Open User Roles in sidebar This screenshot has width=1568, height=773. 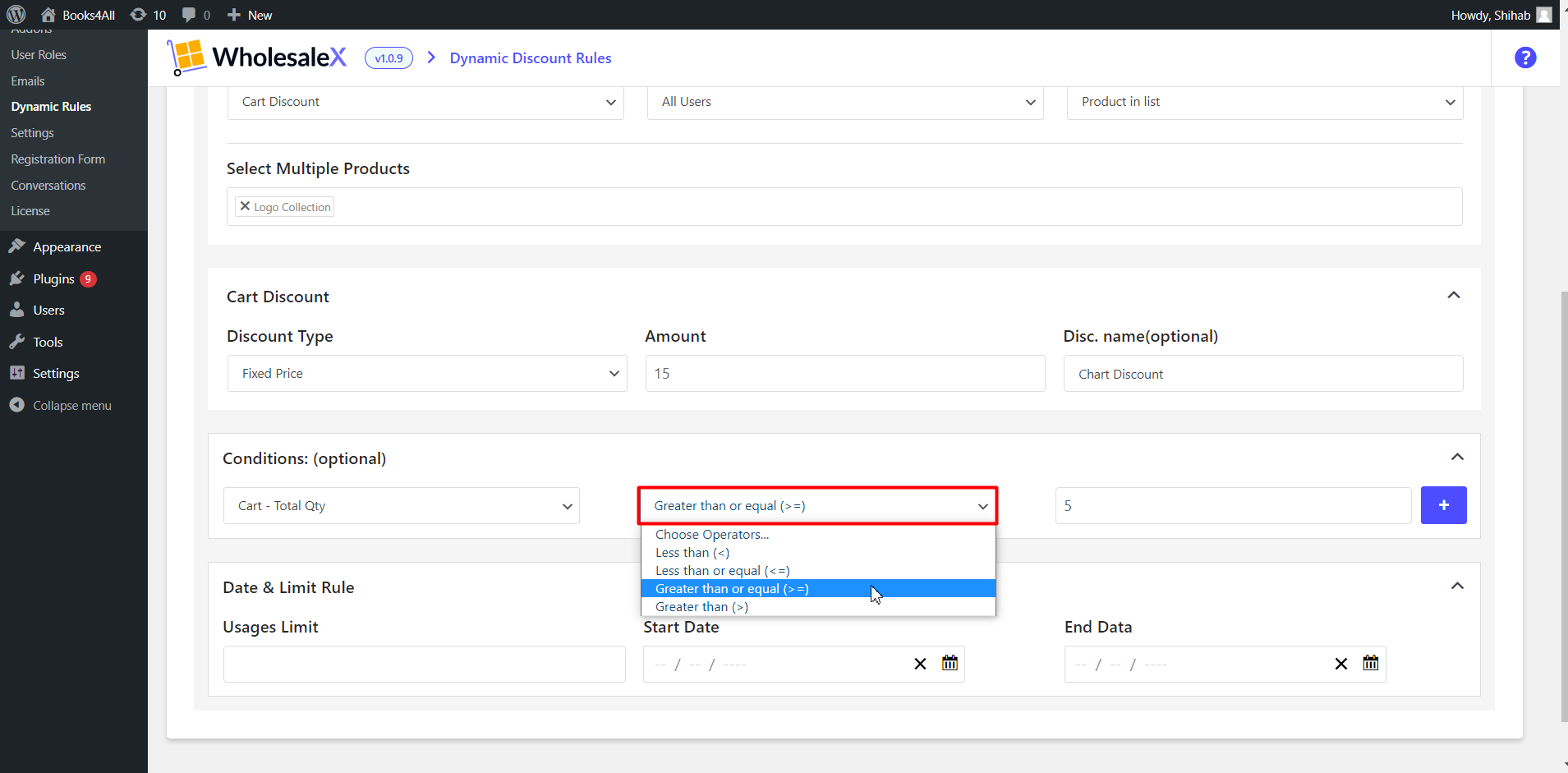[39, 55]
